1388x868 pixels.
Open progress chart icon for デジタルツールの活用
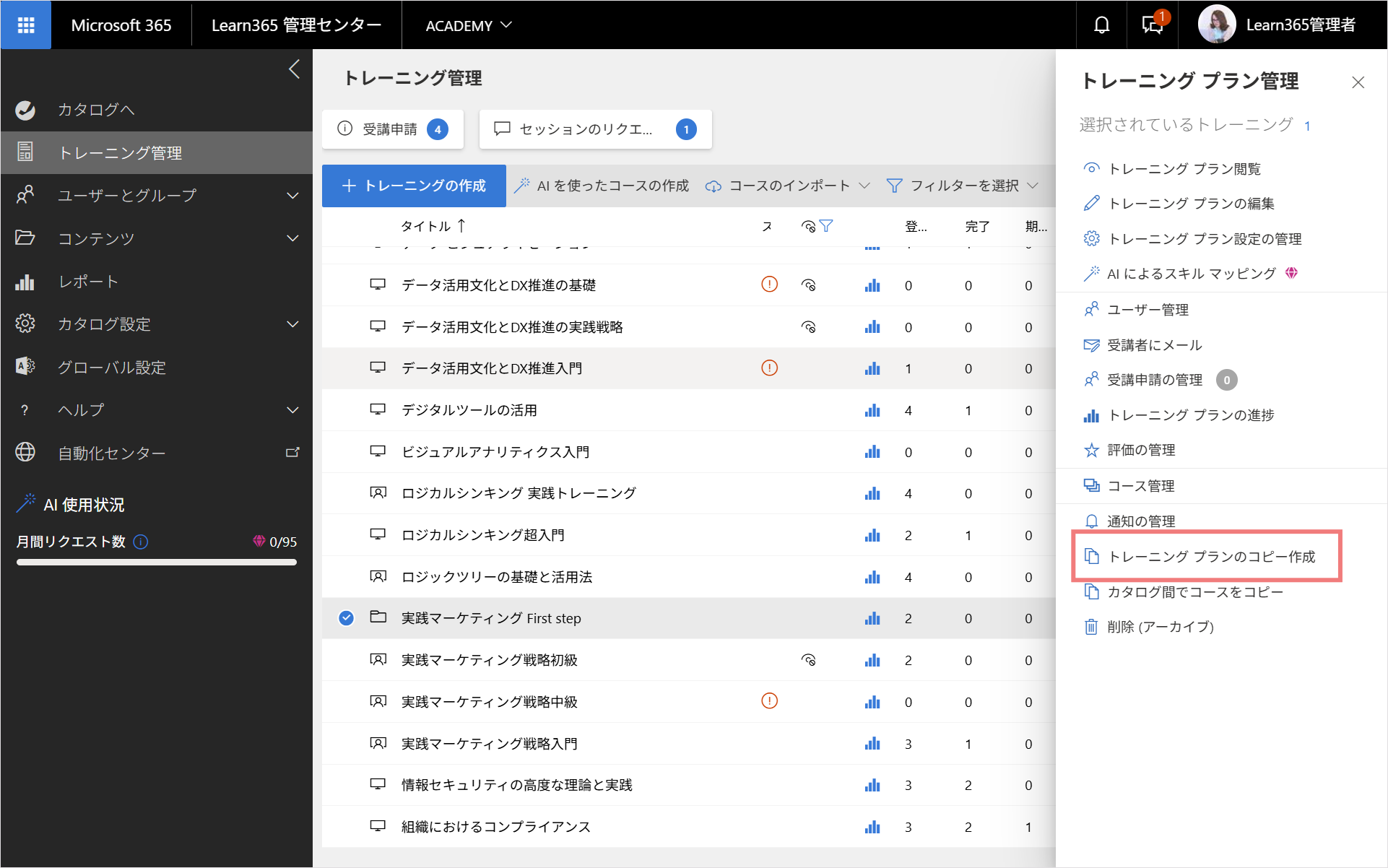pos(872,410)
